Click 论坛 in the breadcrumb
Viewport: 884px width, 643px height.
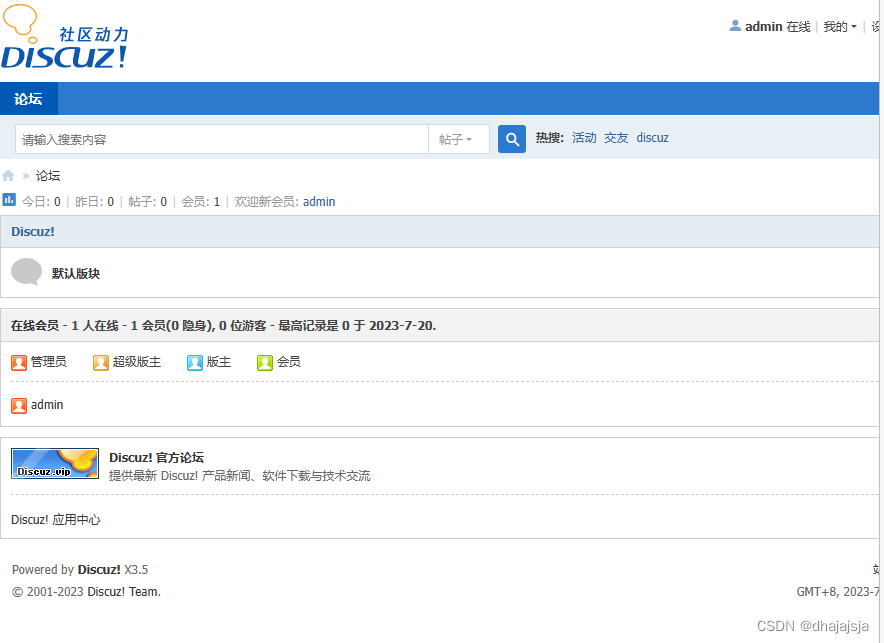point(48,176)
